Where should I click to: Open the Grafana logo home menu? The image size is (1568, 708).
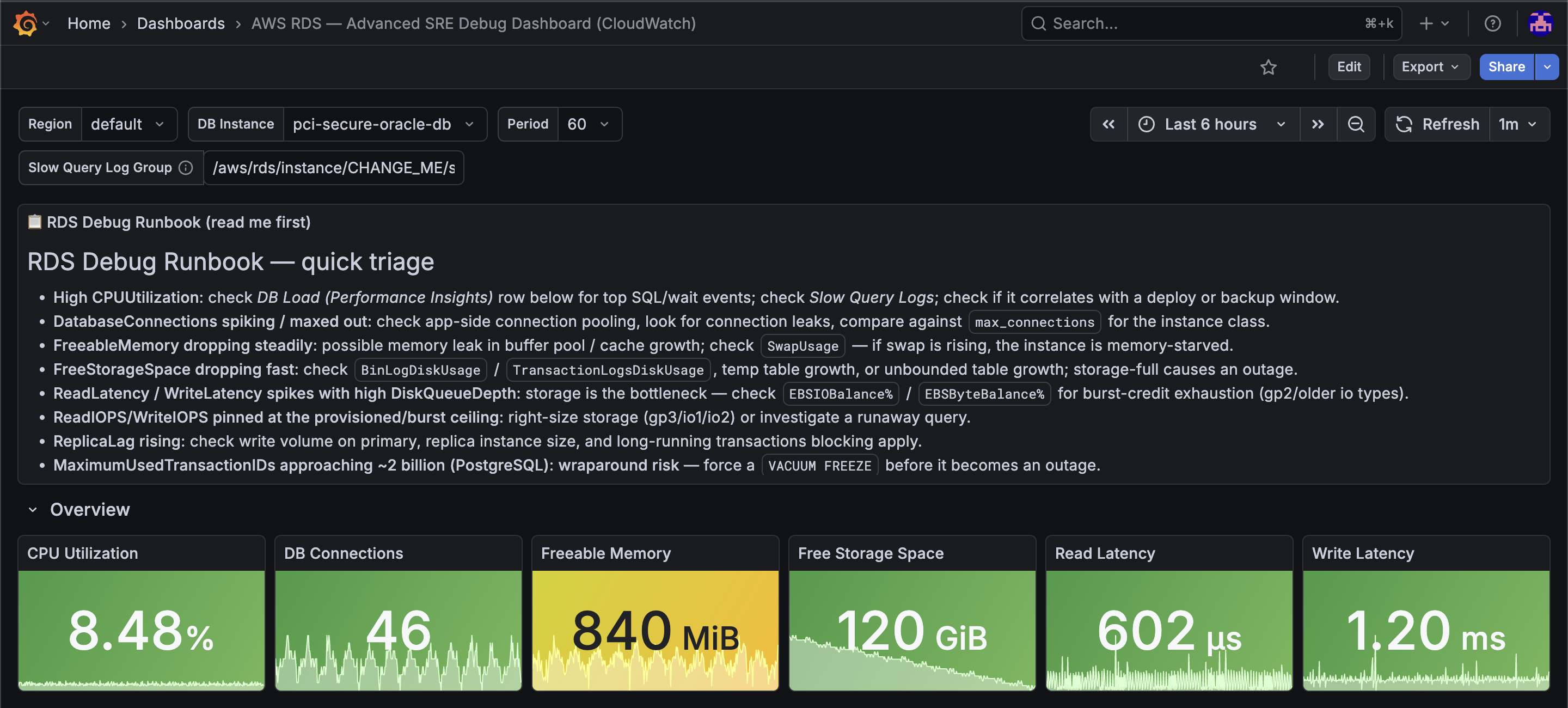coord(26,23)
